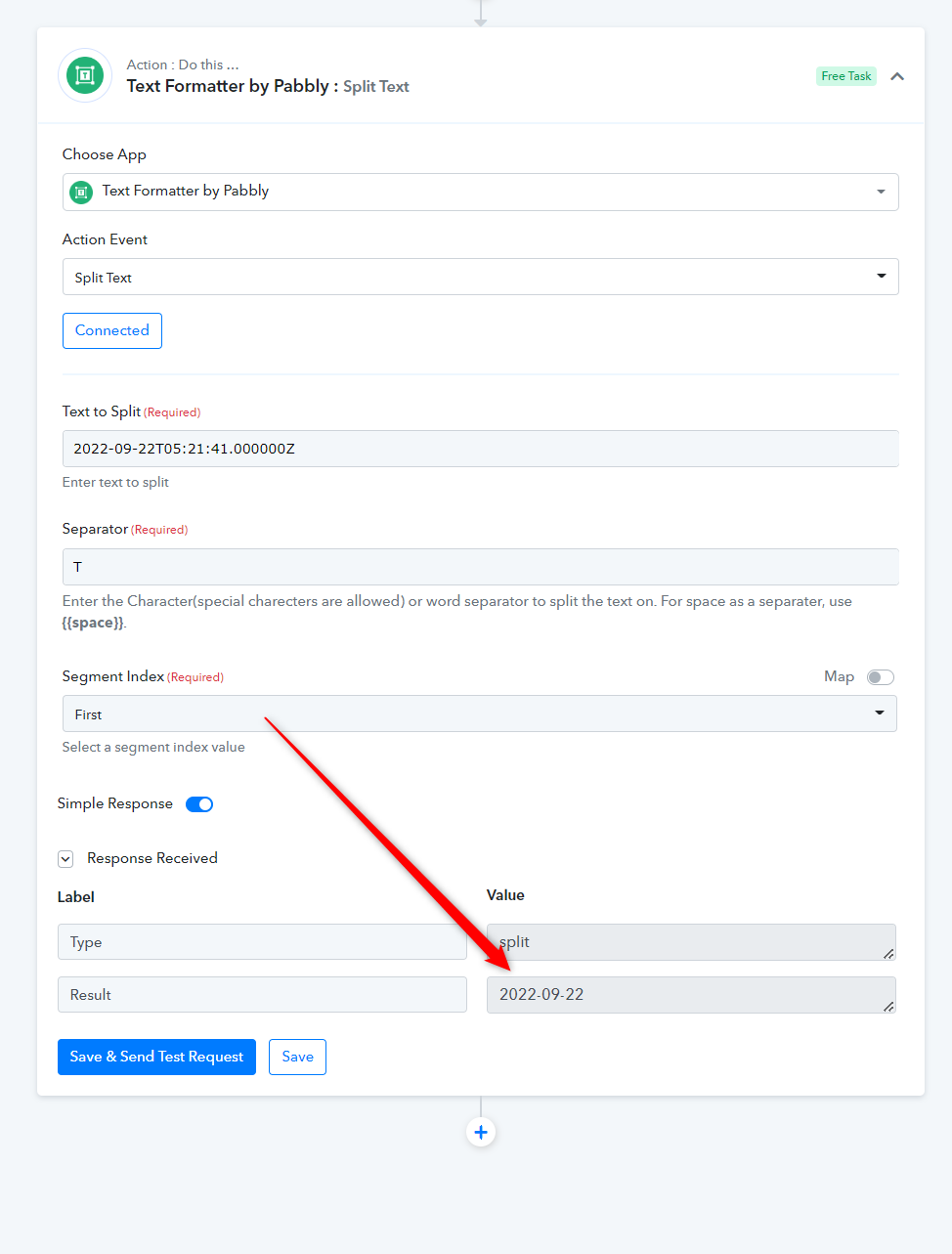Add a new step with the plus icon
This screenshot has width=952, height=1254.
[481, 1132]
